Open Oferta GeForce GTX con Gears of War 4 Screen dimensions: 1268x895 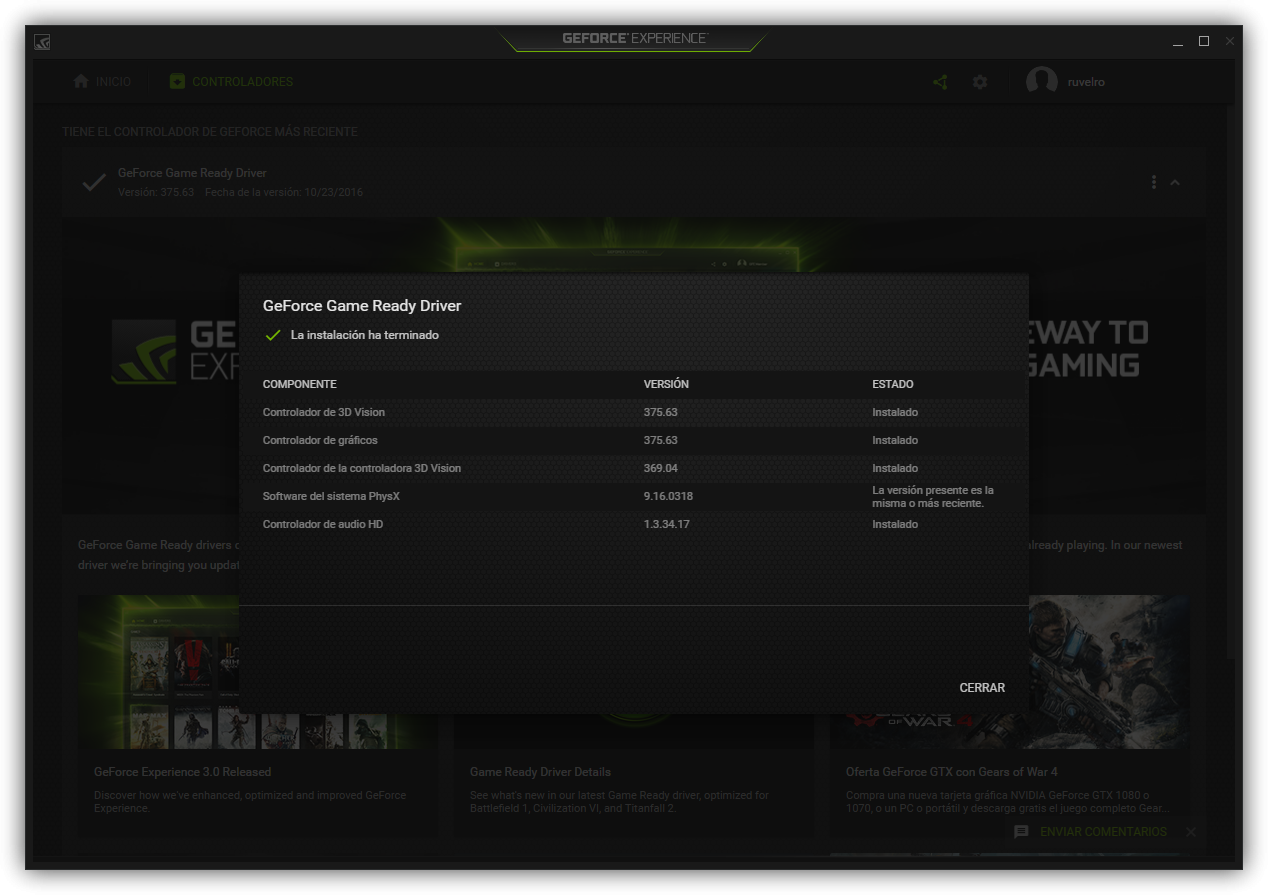[x=952, y=772]
